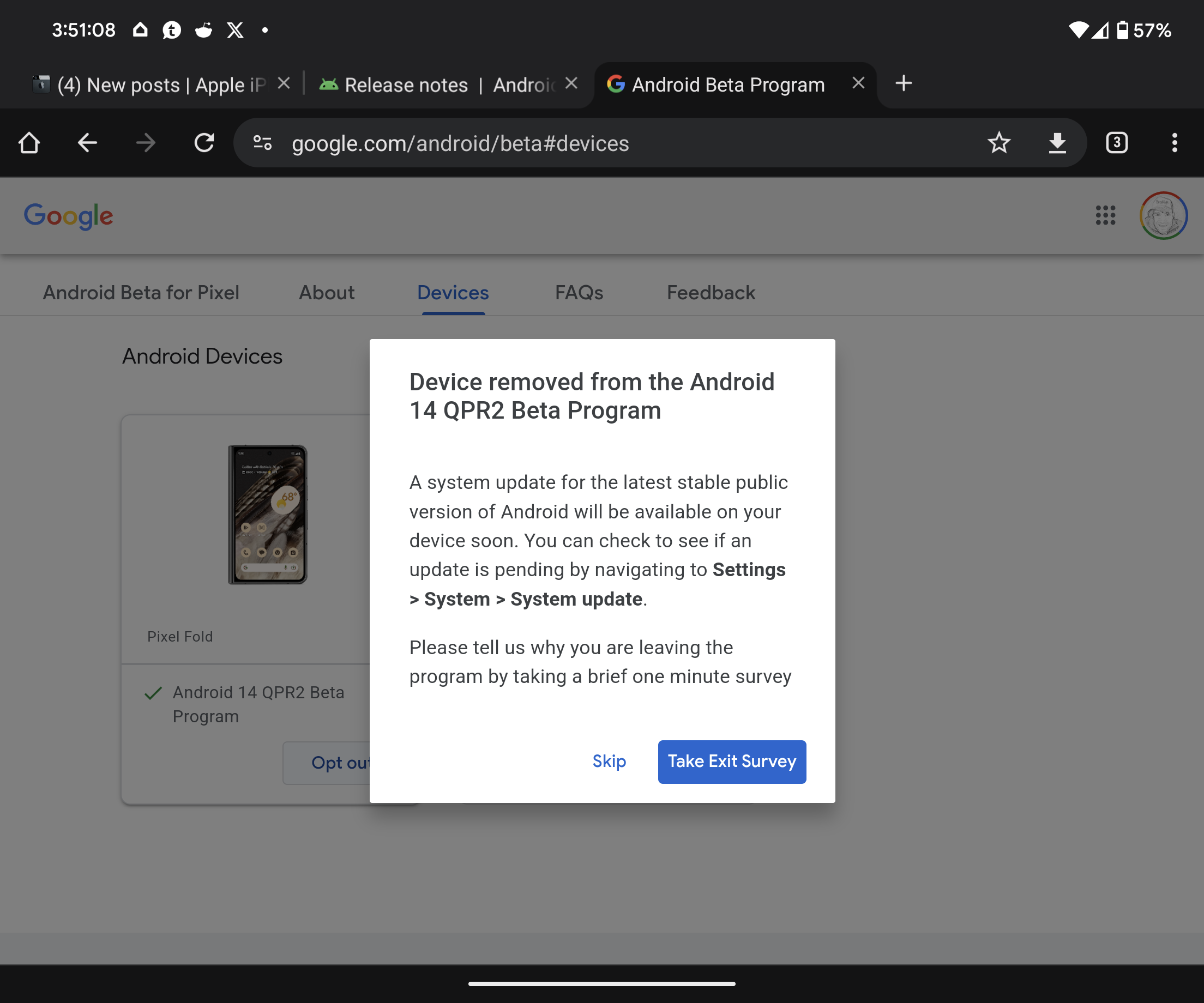
Task: Close the Android Beta Program tab
Action: [x=858, y=84]
